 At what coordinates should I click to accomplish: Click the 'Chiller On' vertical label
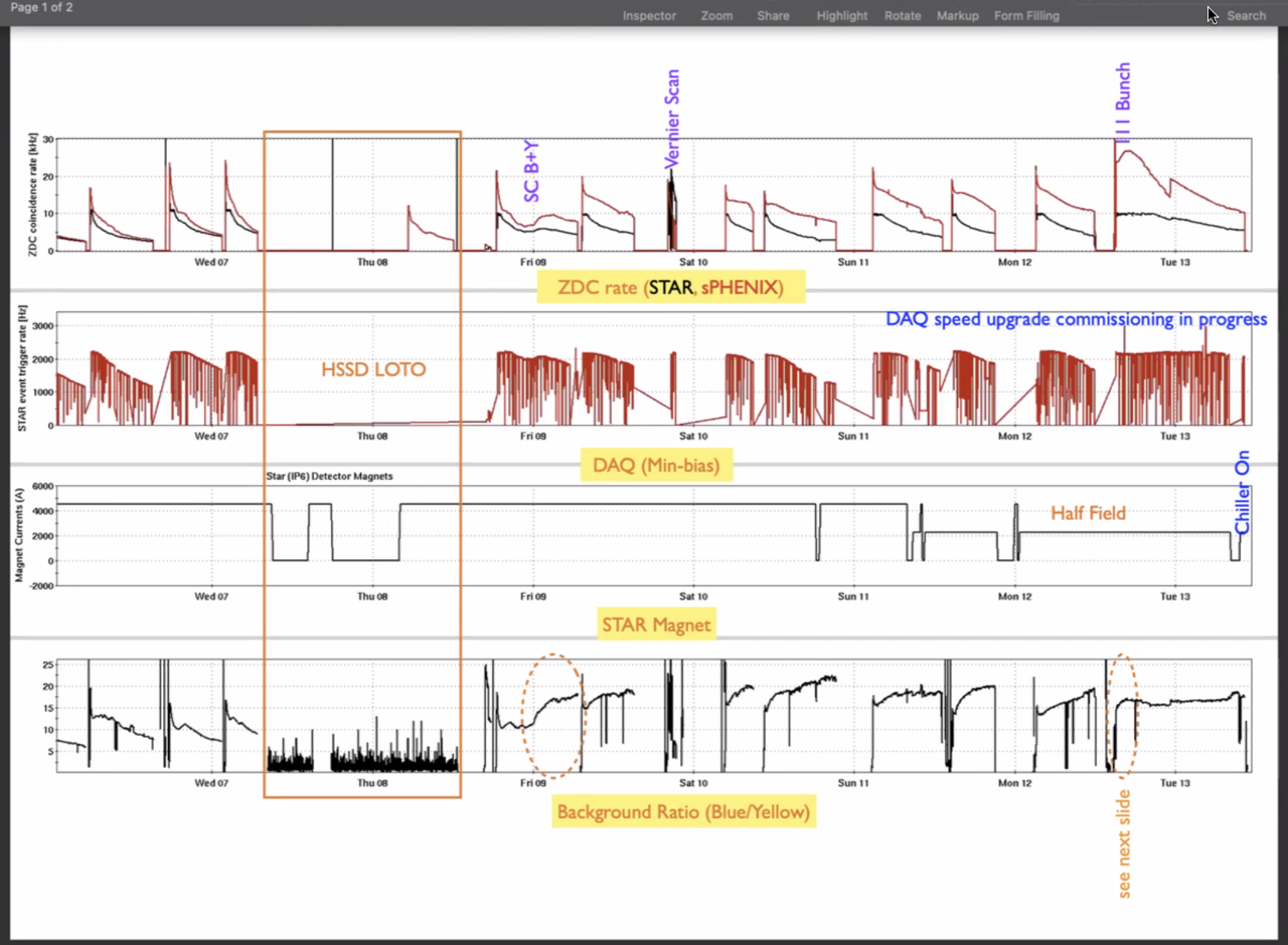[x=1242, y=492]
